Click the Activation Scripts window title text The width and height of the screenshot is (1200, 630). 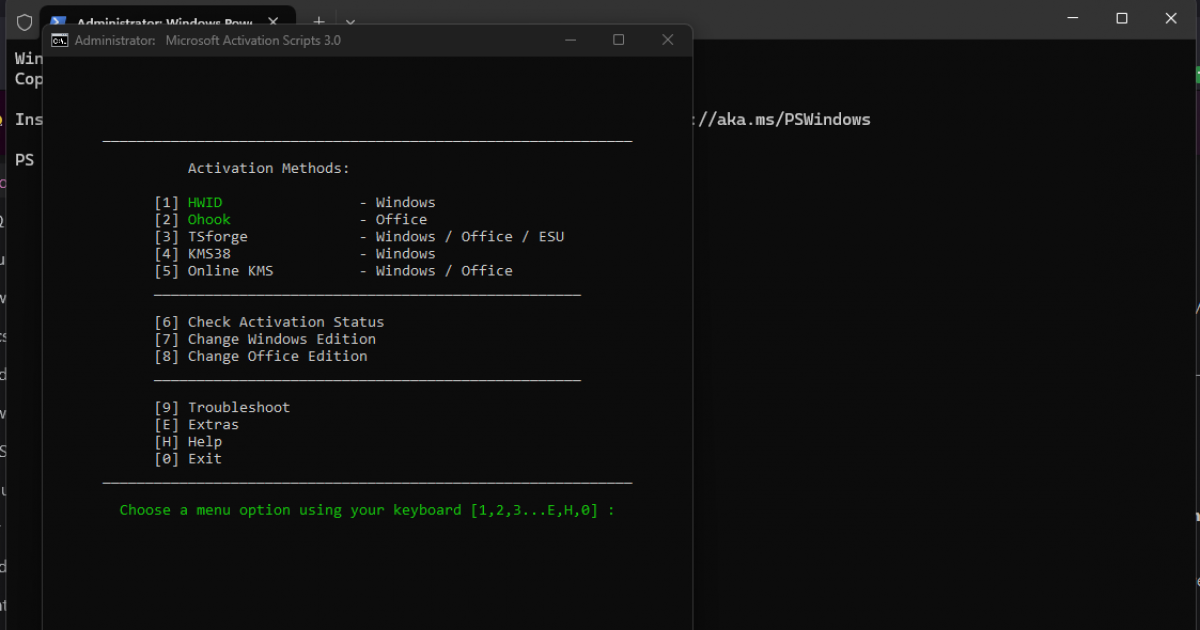tap(252, 40)
